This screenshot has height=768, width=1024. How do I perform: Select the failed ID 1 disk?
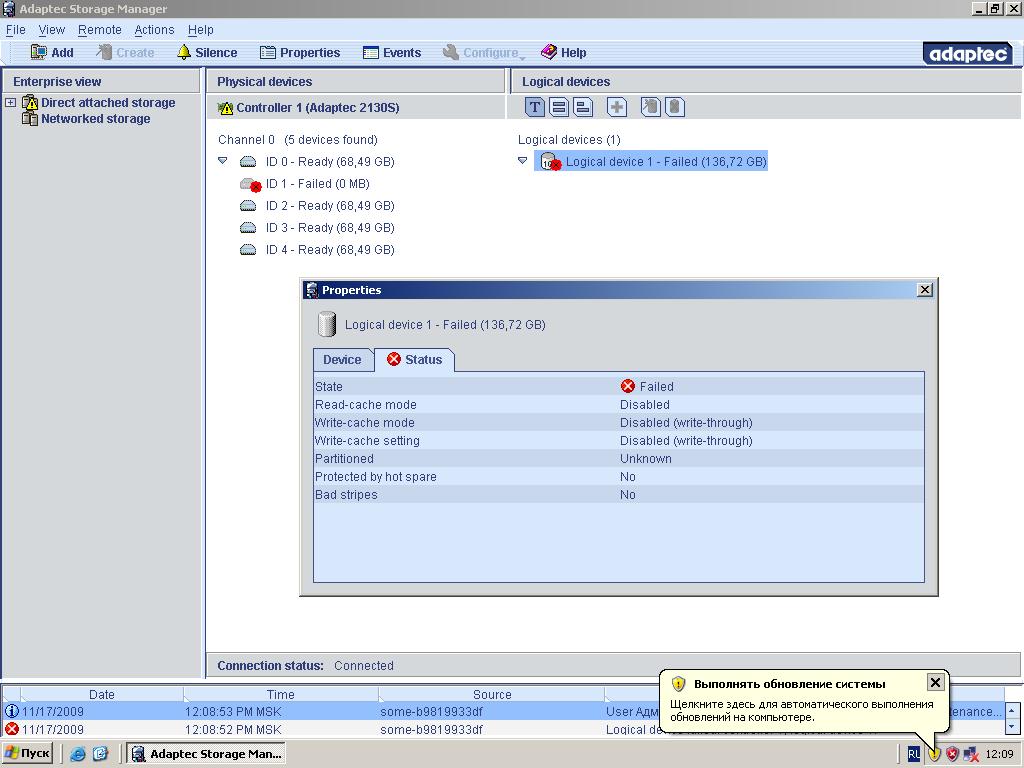pos(316,184)
